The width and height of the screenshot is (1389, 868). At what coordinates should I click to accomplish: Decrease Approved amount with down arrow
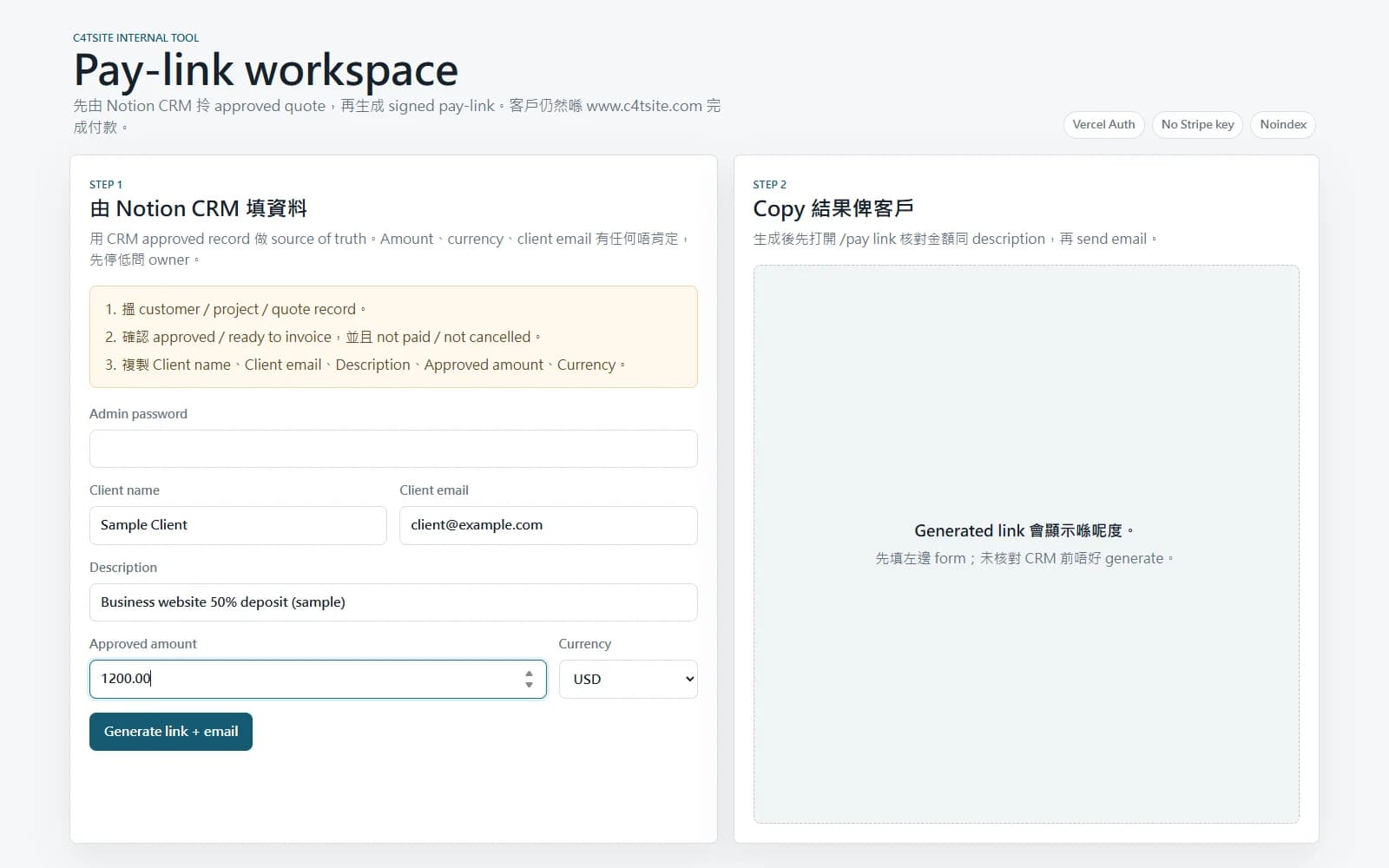tap(529, 685)
